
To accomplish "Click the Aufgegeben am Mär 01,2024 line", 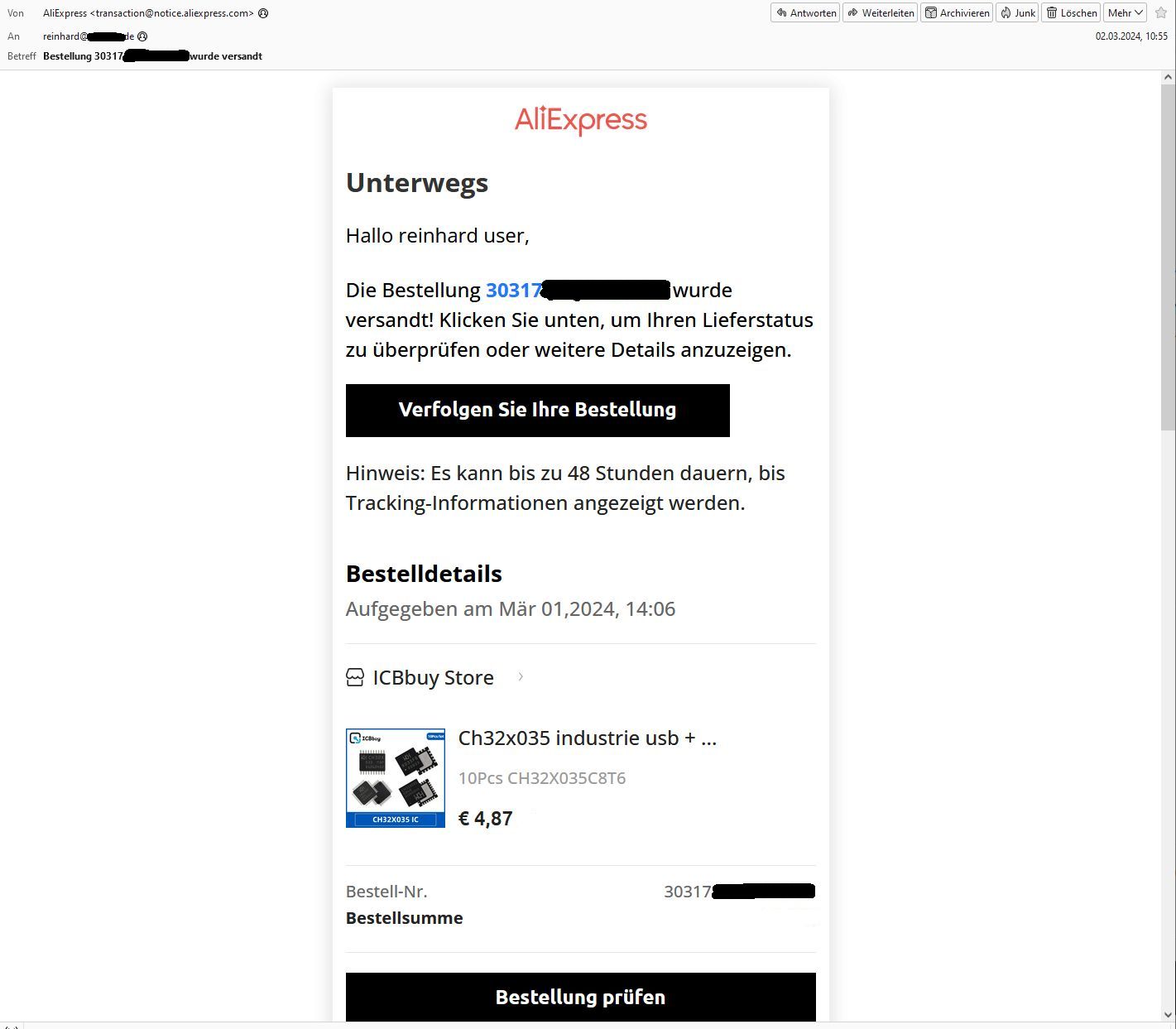I will [511, 609].
